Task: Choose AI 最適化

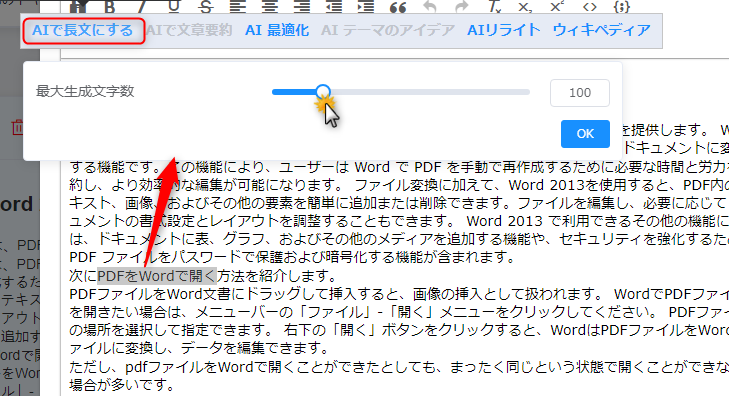Action: point(277,31)
